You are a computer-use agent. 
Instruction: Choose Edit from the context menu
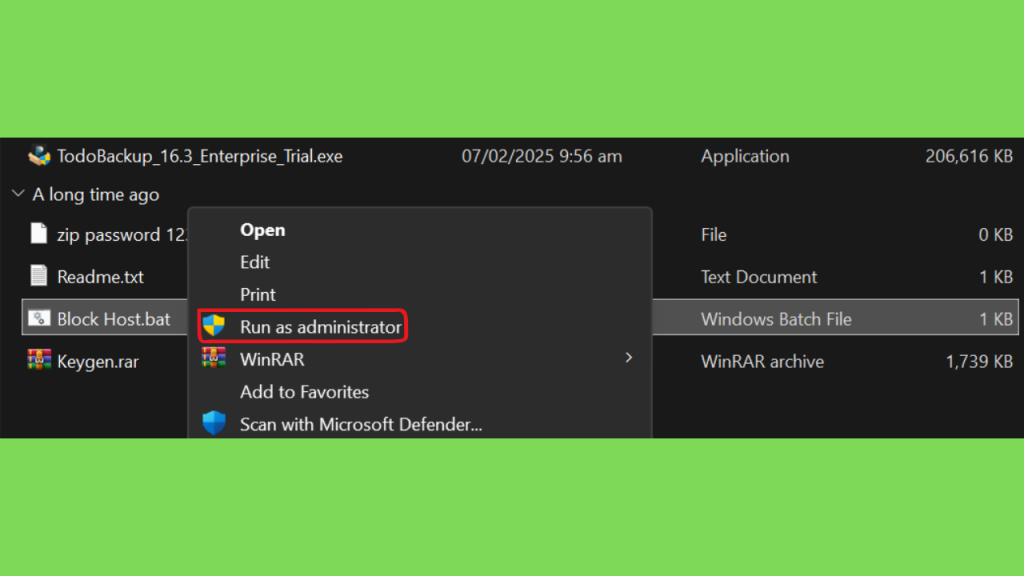pos(255,262)
